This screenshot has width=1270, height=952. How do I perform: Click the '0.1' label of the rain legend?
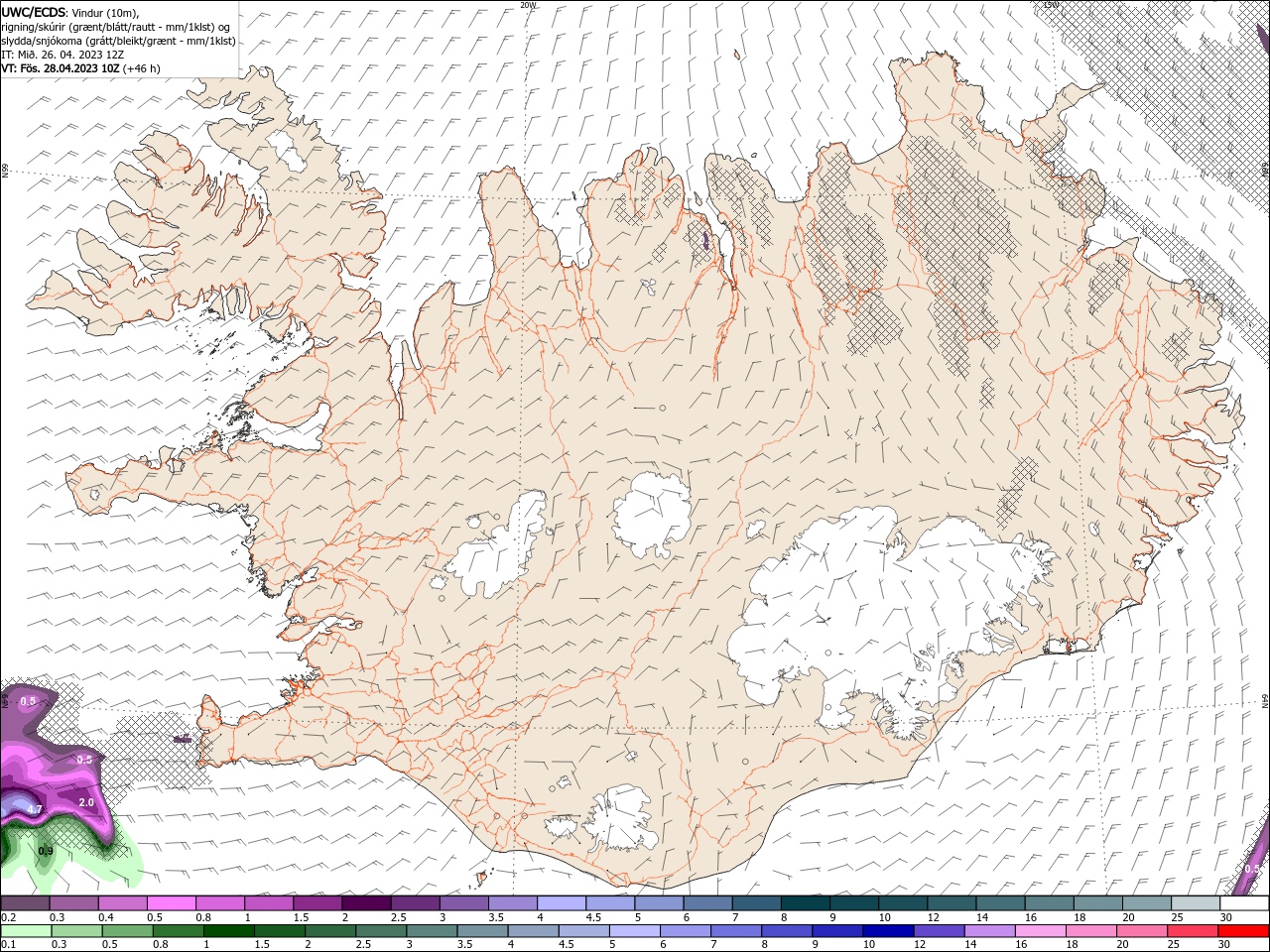(7, 944)
